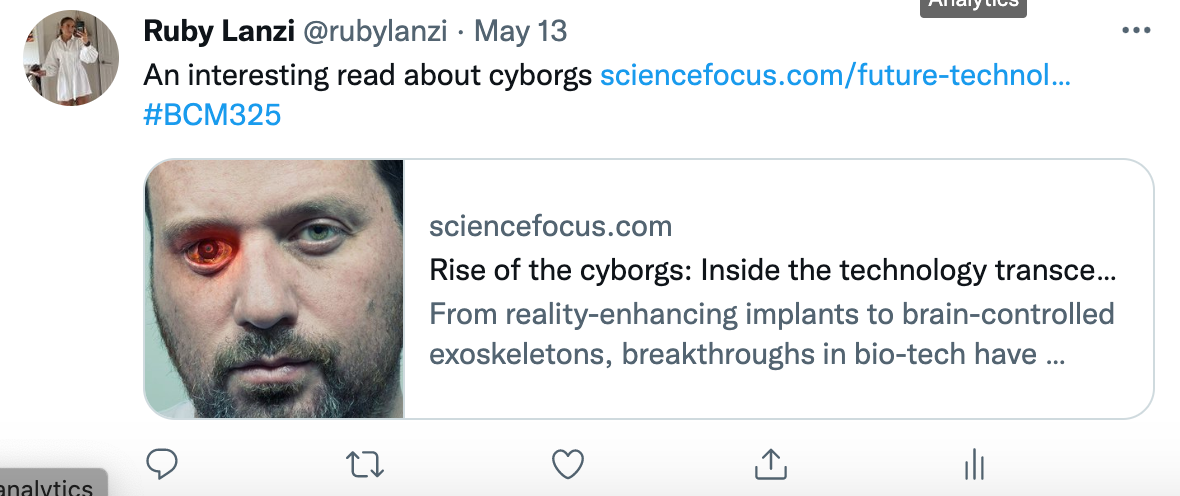This screenshot has width=1180, height=496.
Task: Click the #BCM325 hashtag
Action: [212, 115]
